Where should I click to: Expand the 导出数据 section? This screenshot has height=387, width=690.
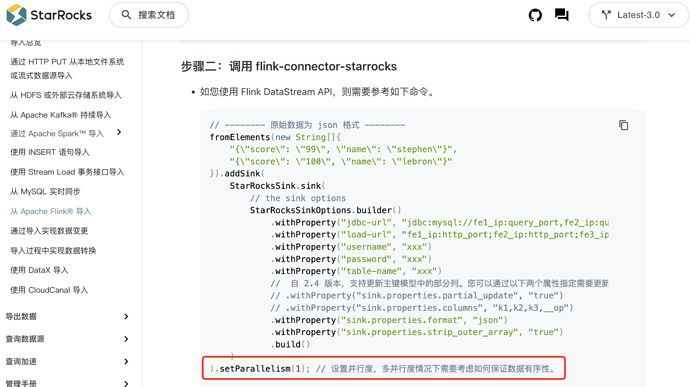click(126, 317)
